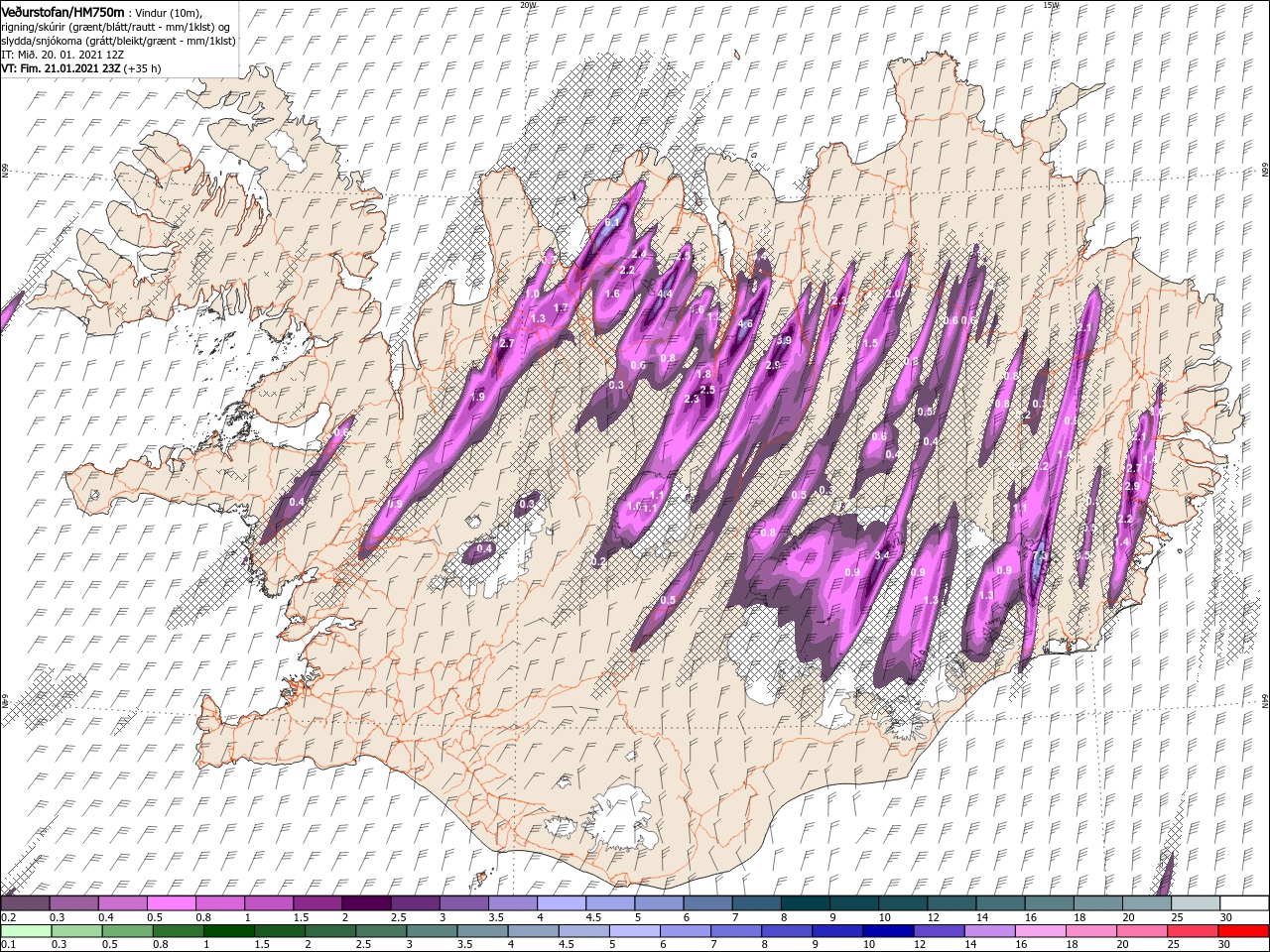
Task: Click the 0.1 tick label on green legend
Action: [x=9, y=944]
